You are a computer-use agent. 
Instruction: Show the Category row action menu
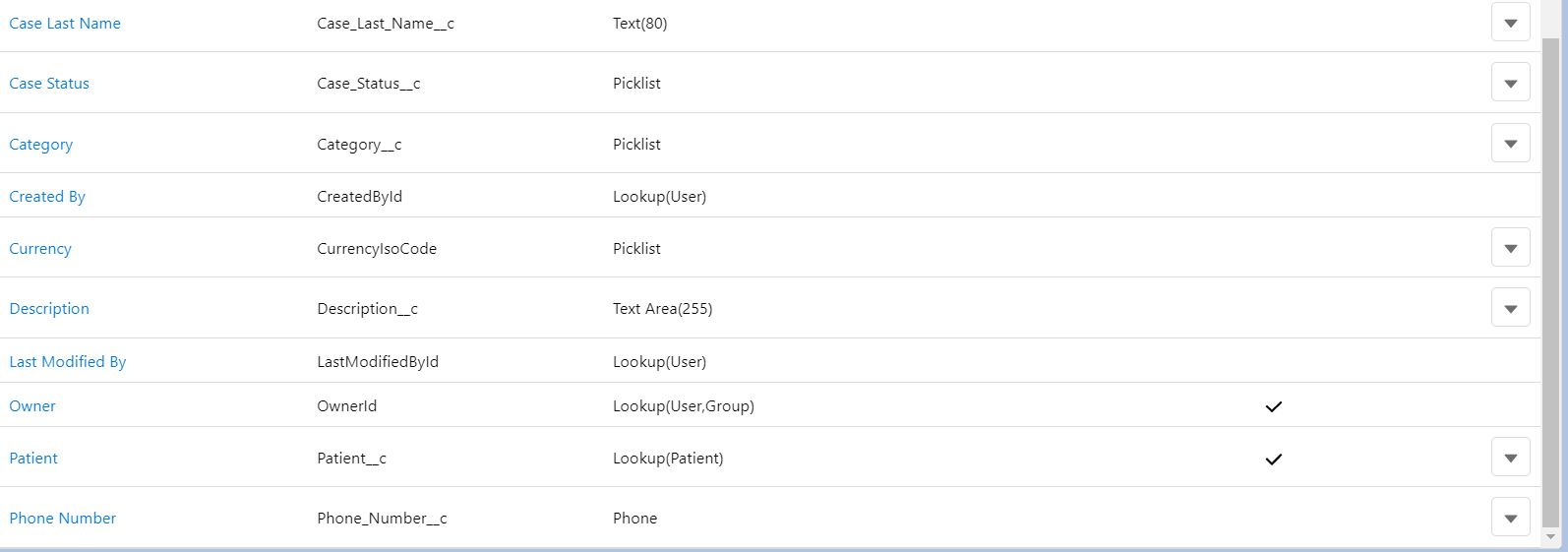point(1510,145)
